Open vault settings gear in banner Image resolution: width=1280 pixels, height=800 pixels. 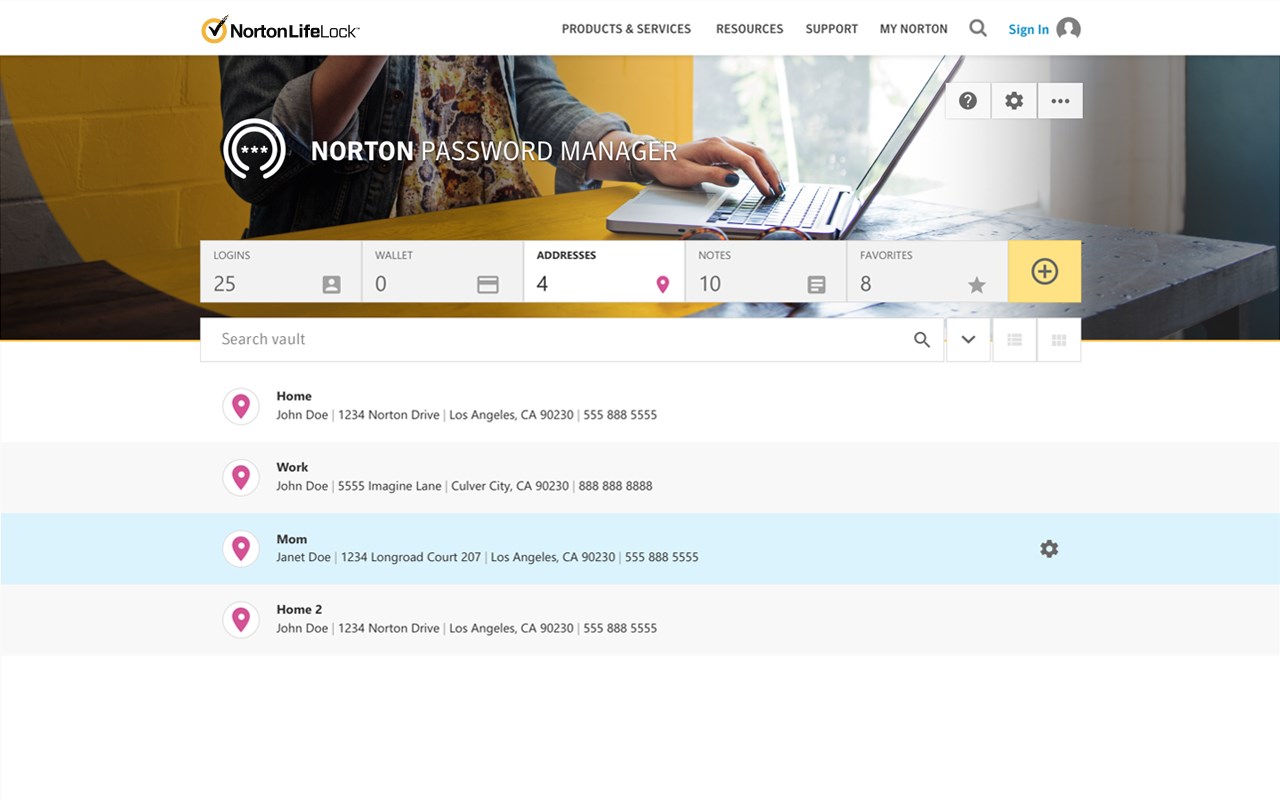pos(1014,101)
